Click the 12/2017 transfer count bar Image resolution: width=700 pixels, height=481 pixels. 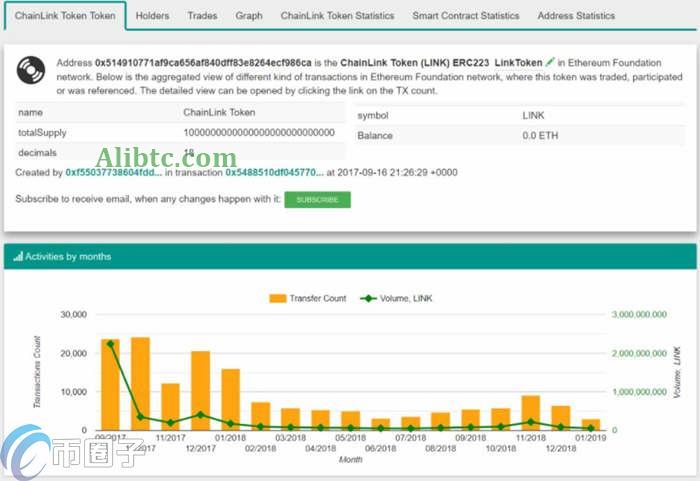click(x=201, y=391)
